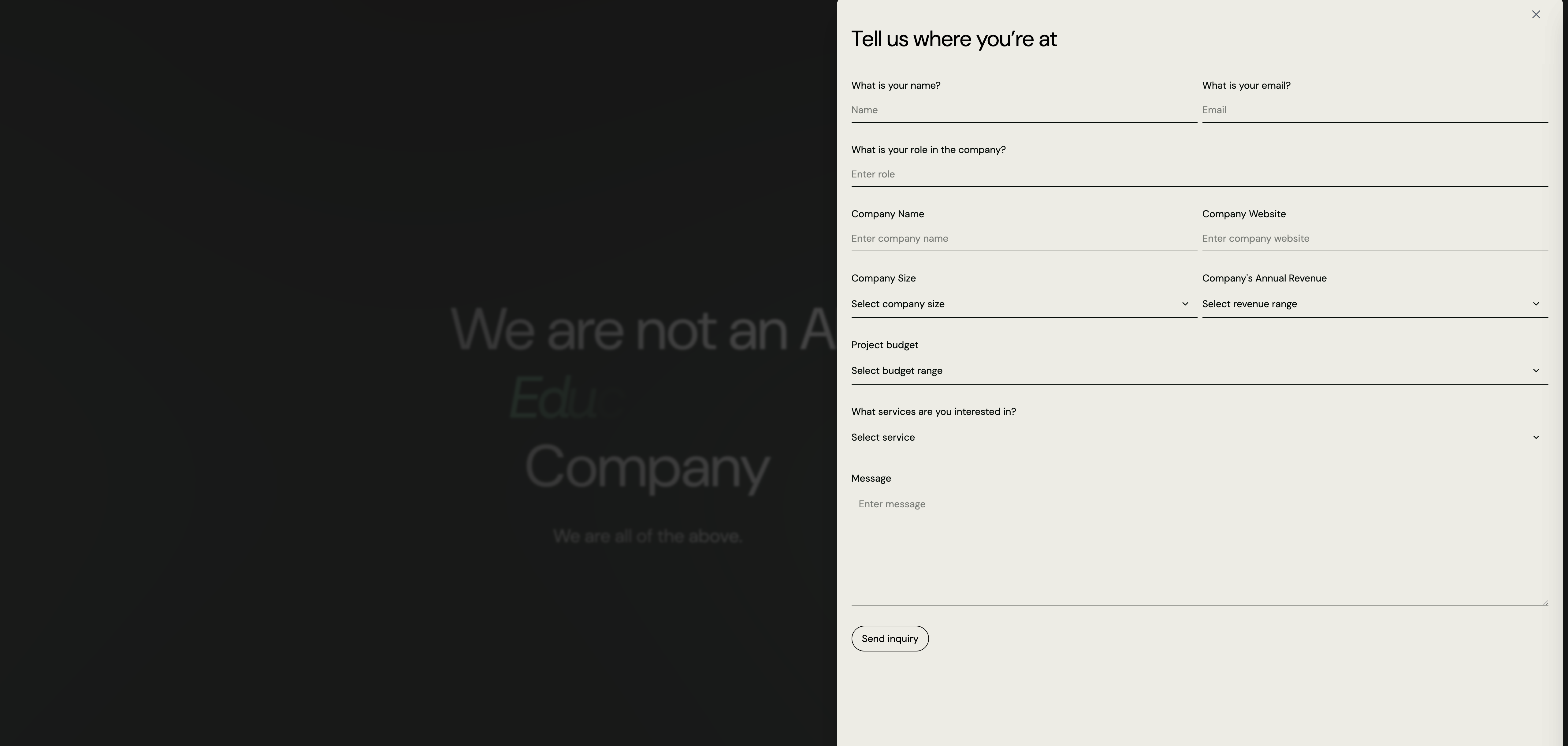Click the Name input field

click(1024, 110)
